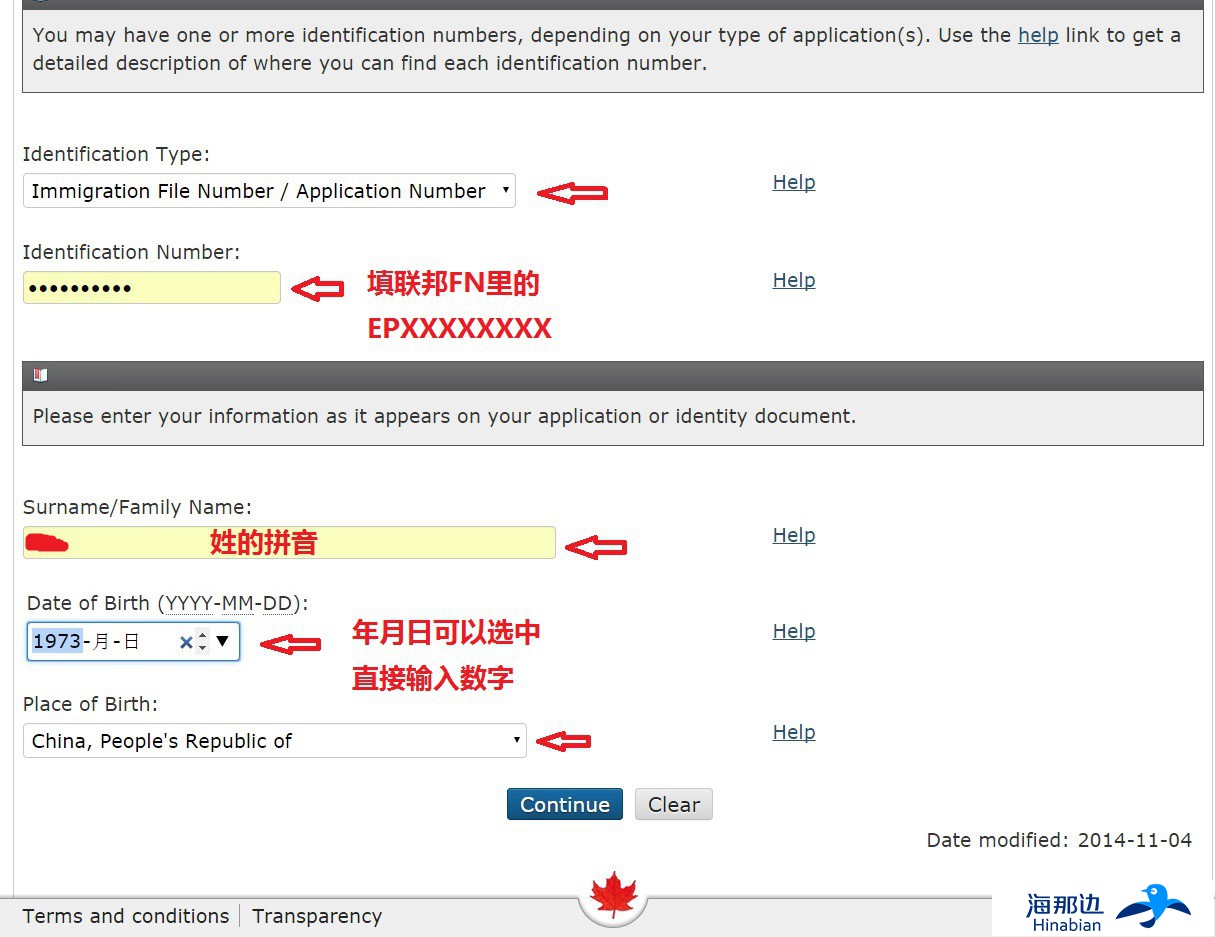Select the year 1973 segment in the date field
The height and width of the screenshot is (937, 1215).
(57, 642)
